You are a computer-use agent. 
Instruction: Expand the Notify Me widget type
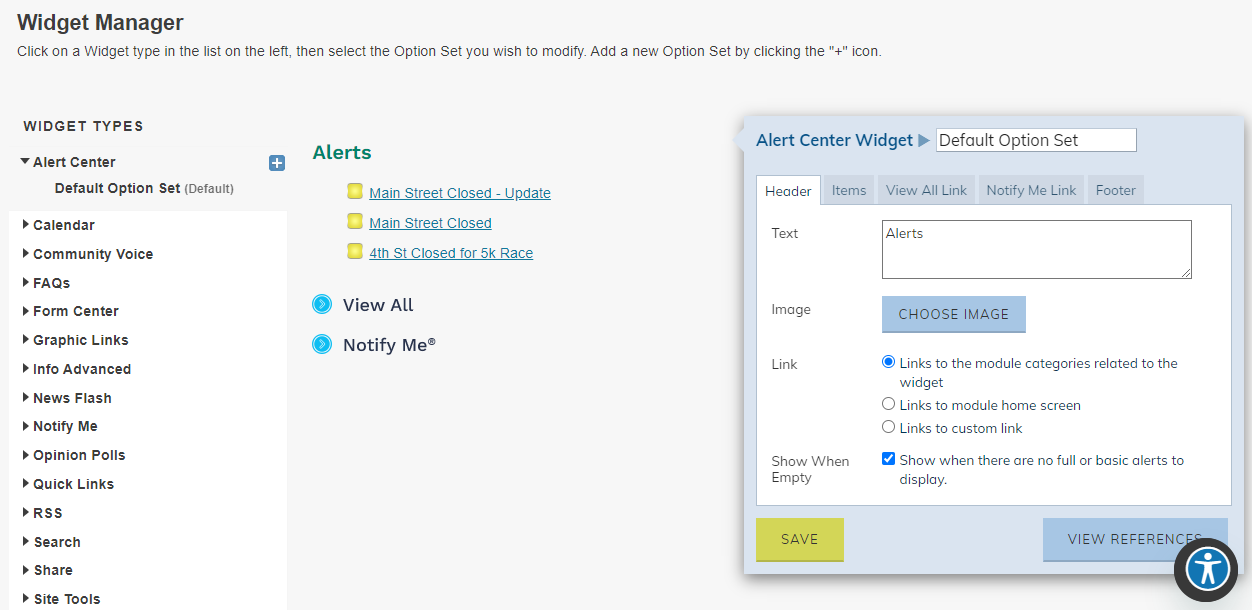(x=26, y=426)
